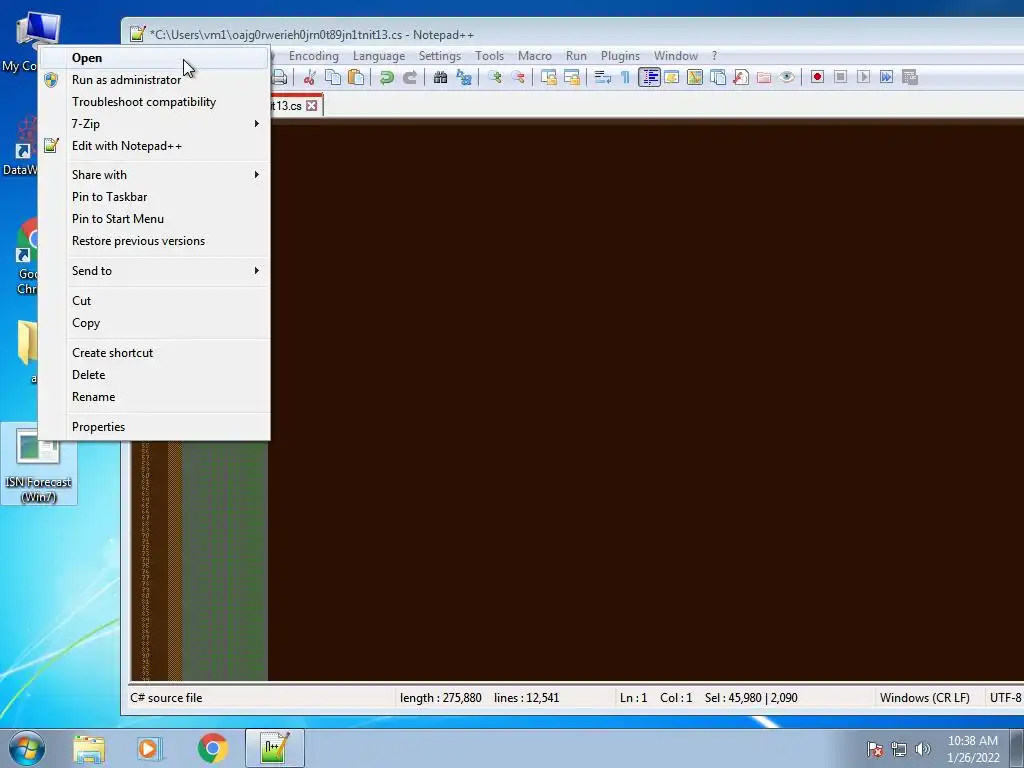Click the Redo arrow toolbar icon
The image size is (1024, 768).
[x=409, y=77]
